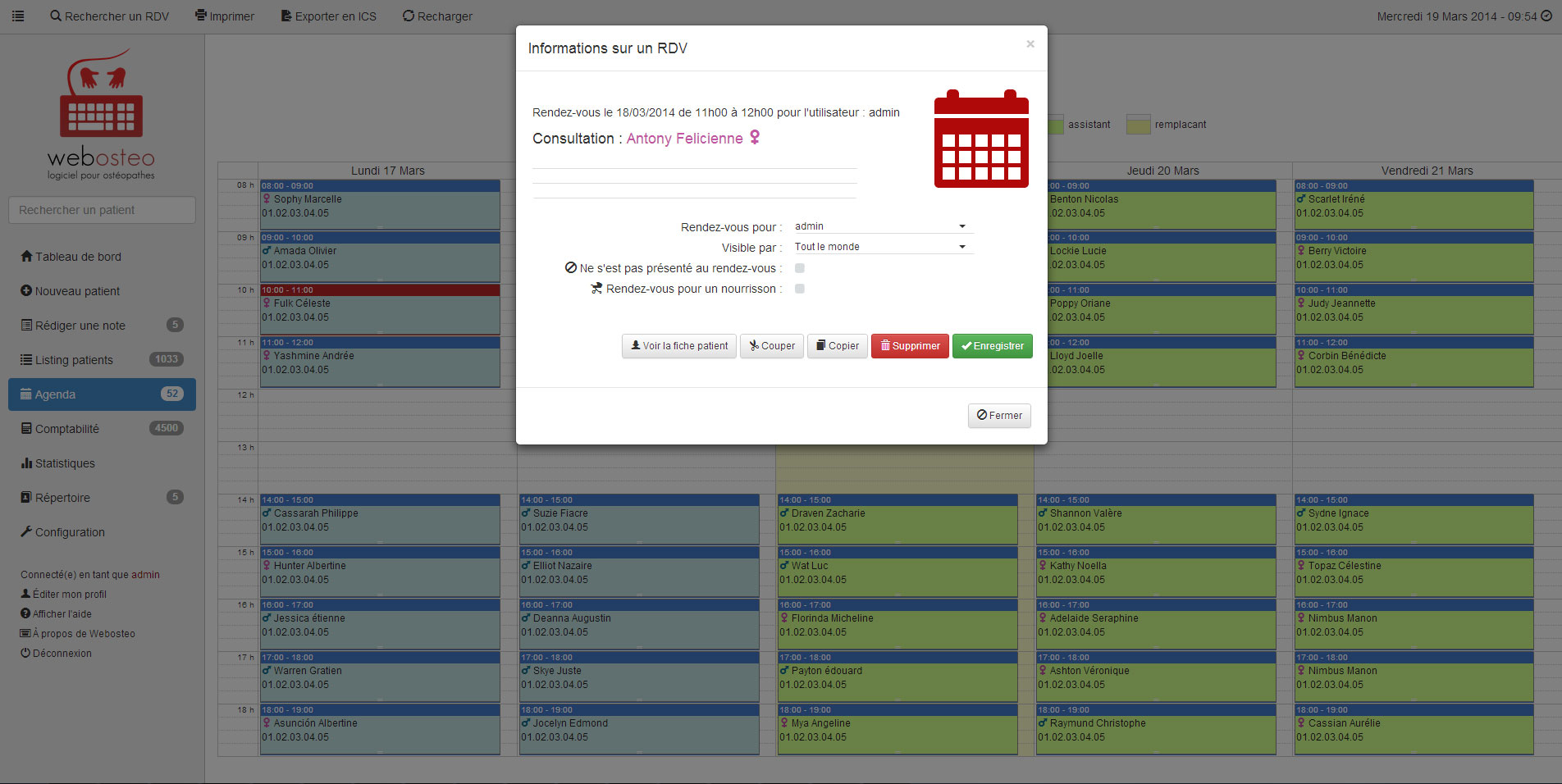The image size is (1562, 784).
Task: Click the Lundi 17 Mars column header
Action: [x=388, y=171]
